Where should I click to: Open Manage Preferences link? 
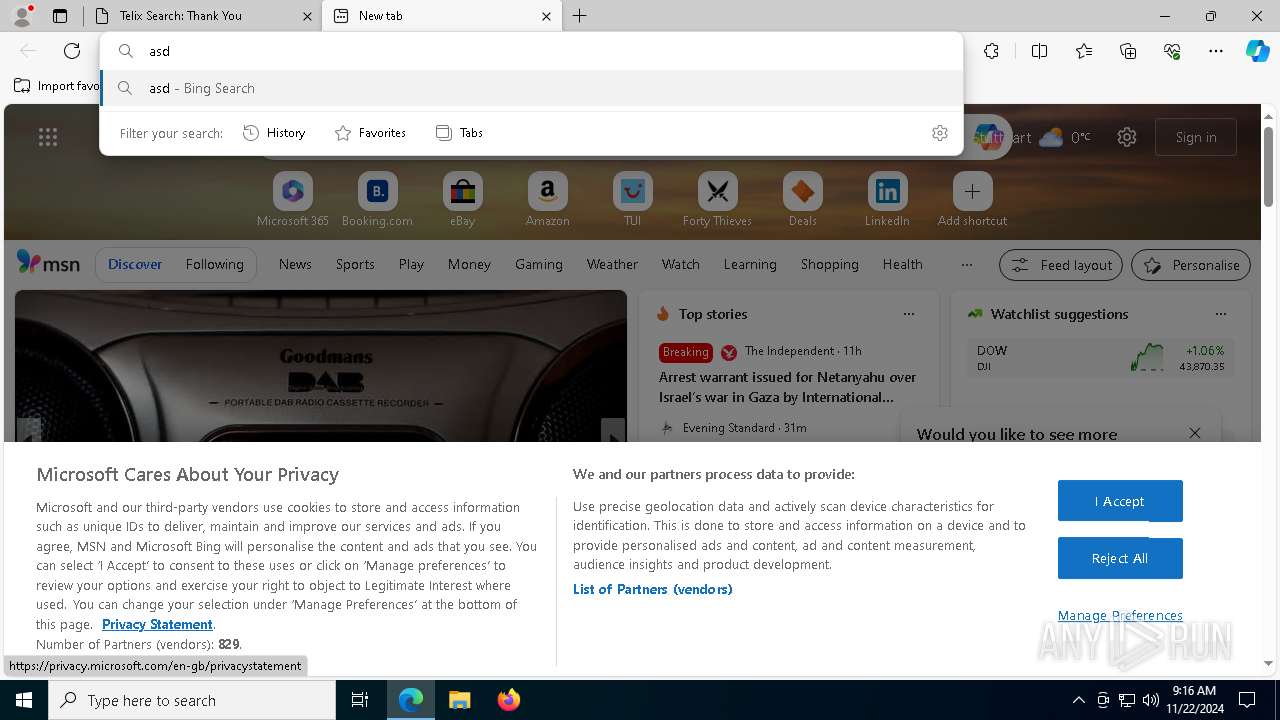1120,615
